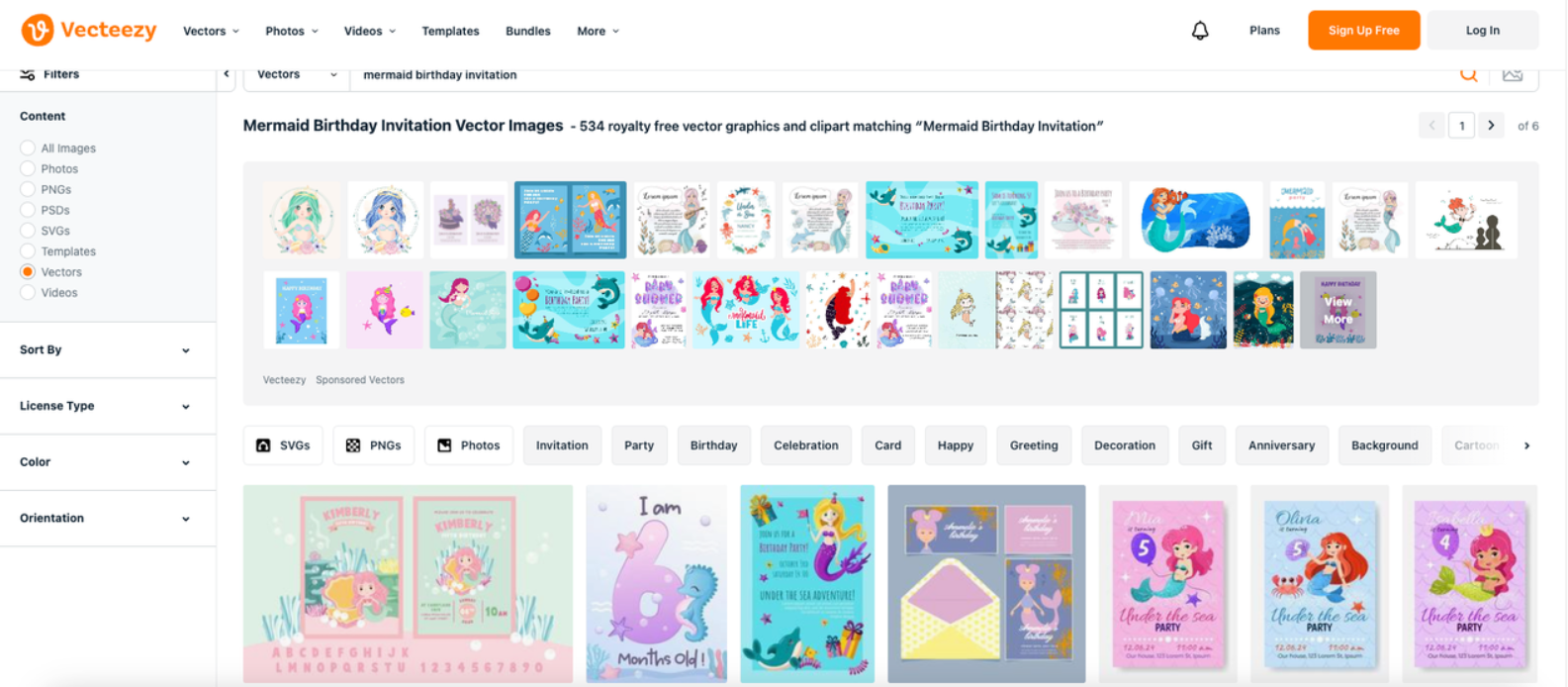This screenshot has height=687, width=1568.
Task: Select the PNGs content radio button
Action: [28, 189]
